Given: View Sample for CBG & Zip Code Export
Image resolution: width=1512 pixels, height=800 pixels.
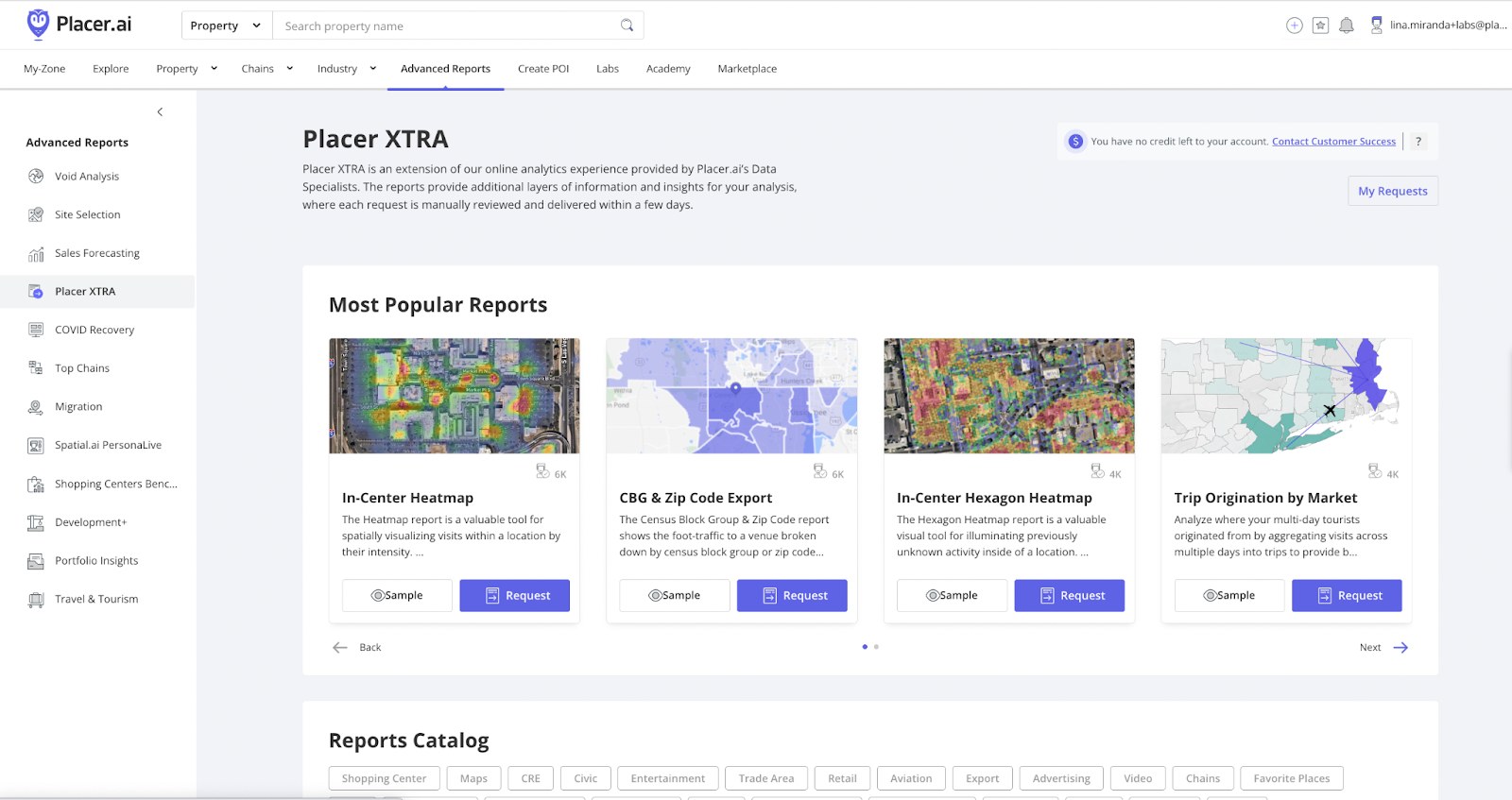Looking at the screenshot, I should click(675, 596).
